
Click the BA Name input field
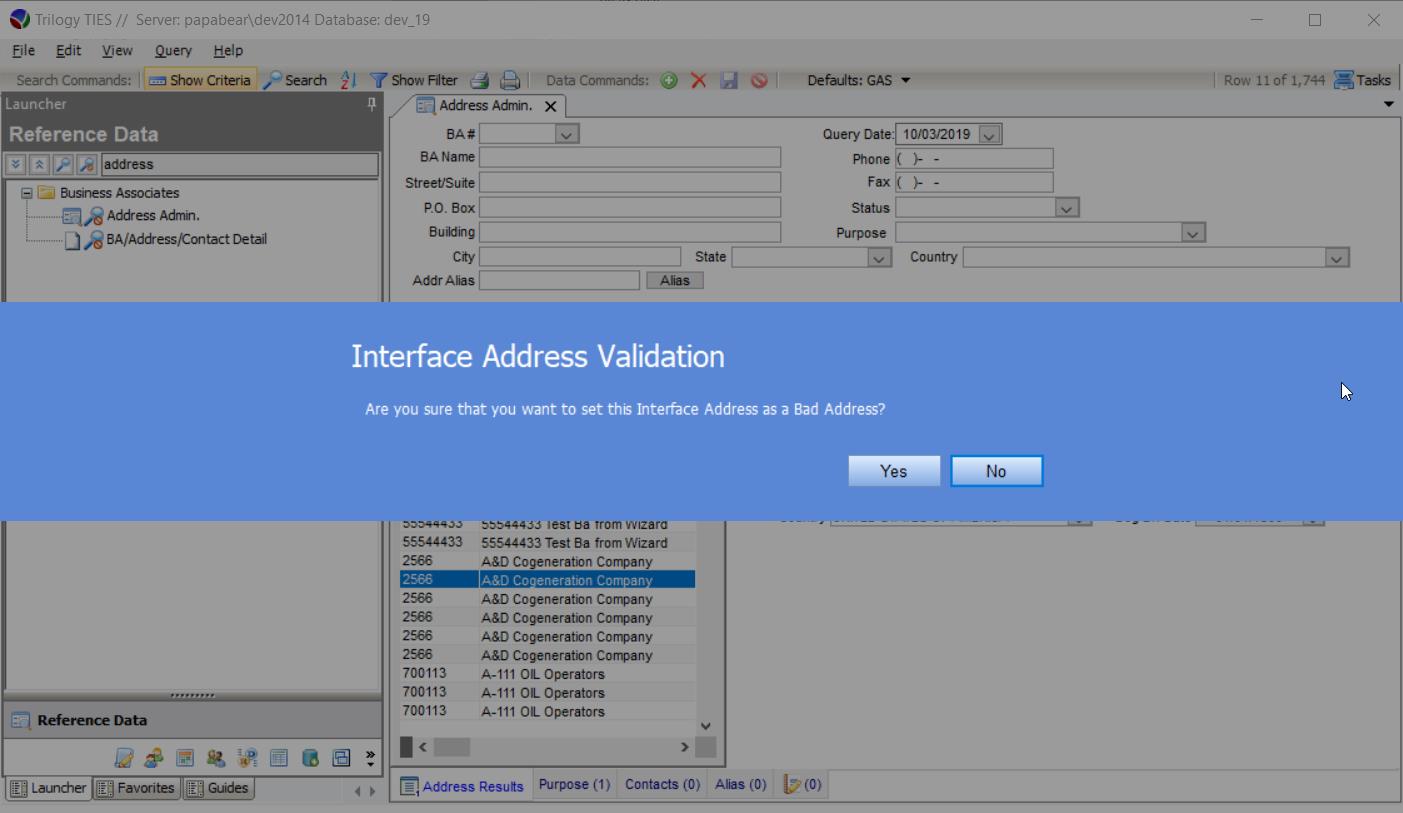pyautogui.click(x=630, y=158)
